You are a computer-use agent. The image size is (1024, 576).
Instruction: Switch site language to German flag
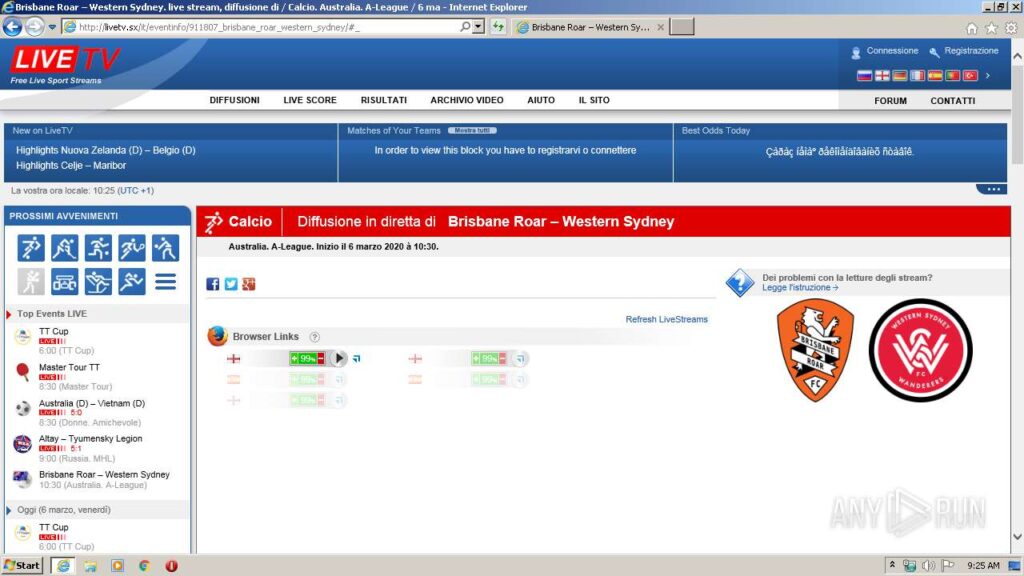coord(900,76)
